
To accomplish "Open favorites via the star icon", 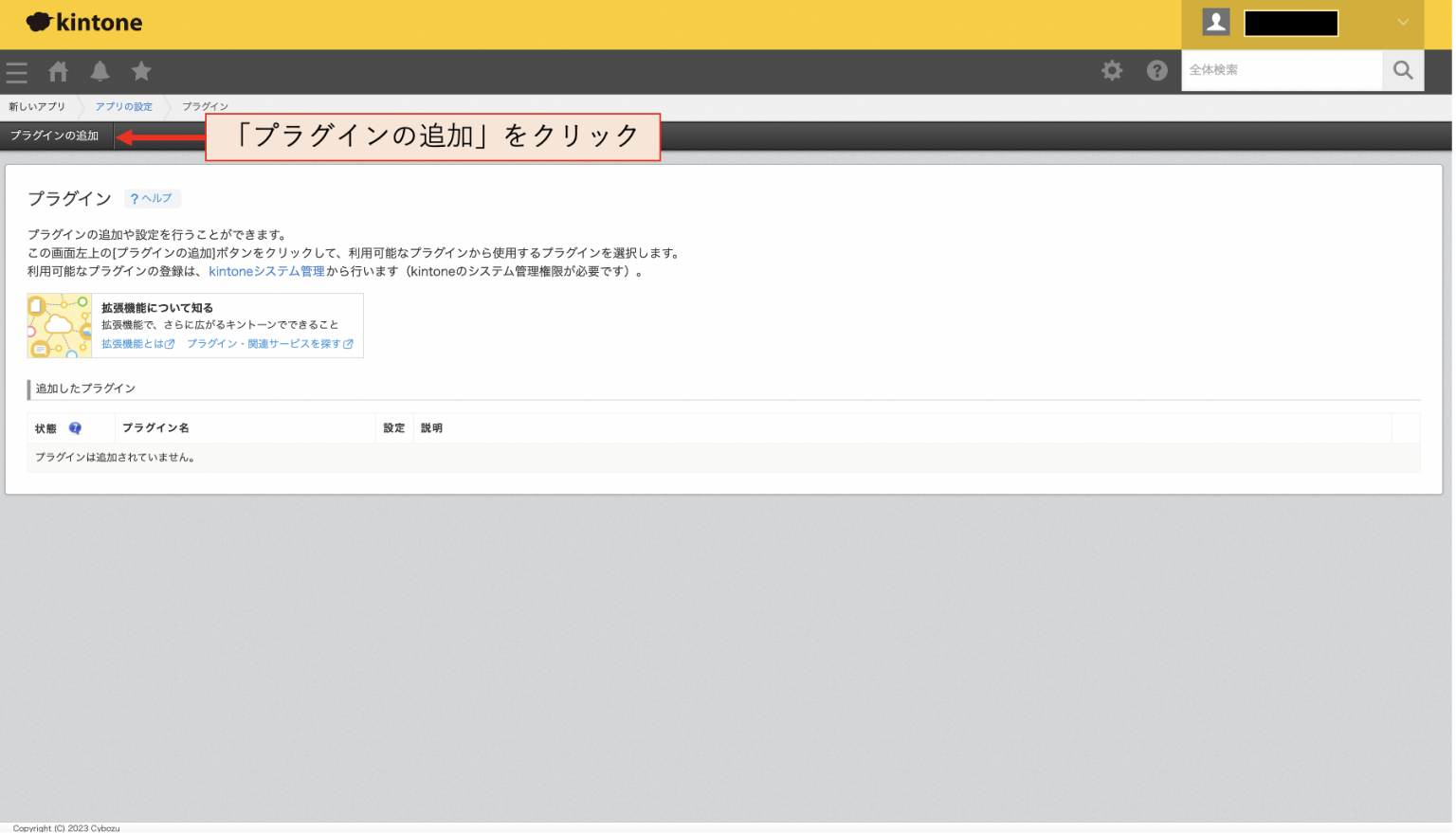I will [141, 71].
